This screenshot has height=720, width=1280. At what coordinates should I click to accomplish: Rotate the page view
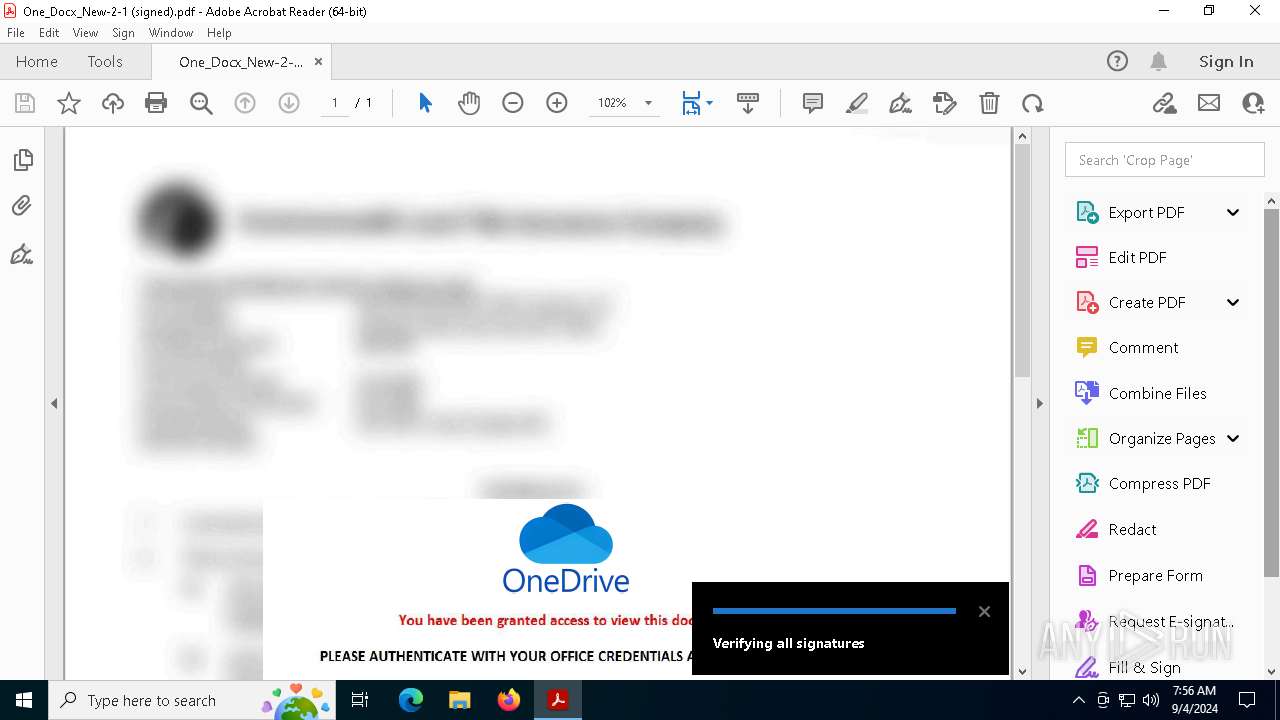point(1033,103)
